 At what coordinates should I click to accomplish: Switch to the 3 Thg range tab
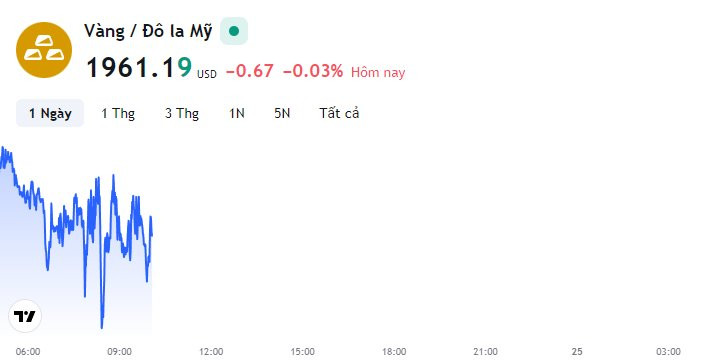[182, 113]
